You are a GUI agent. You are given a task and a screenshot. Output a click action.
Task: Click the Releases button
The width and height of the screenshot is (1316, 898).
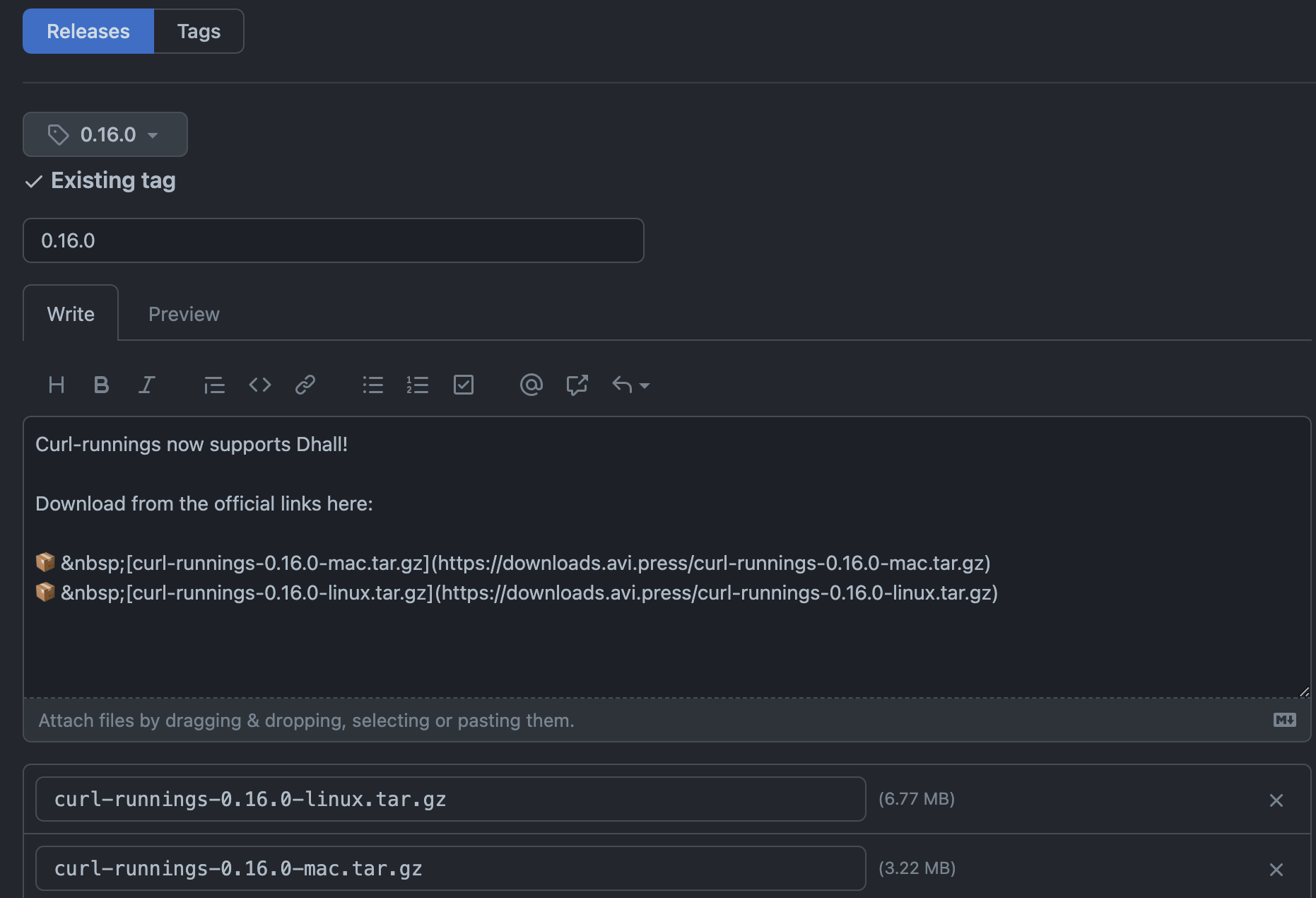[88, 31]
